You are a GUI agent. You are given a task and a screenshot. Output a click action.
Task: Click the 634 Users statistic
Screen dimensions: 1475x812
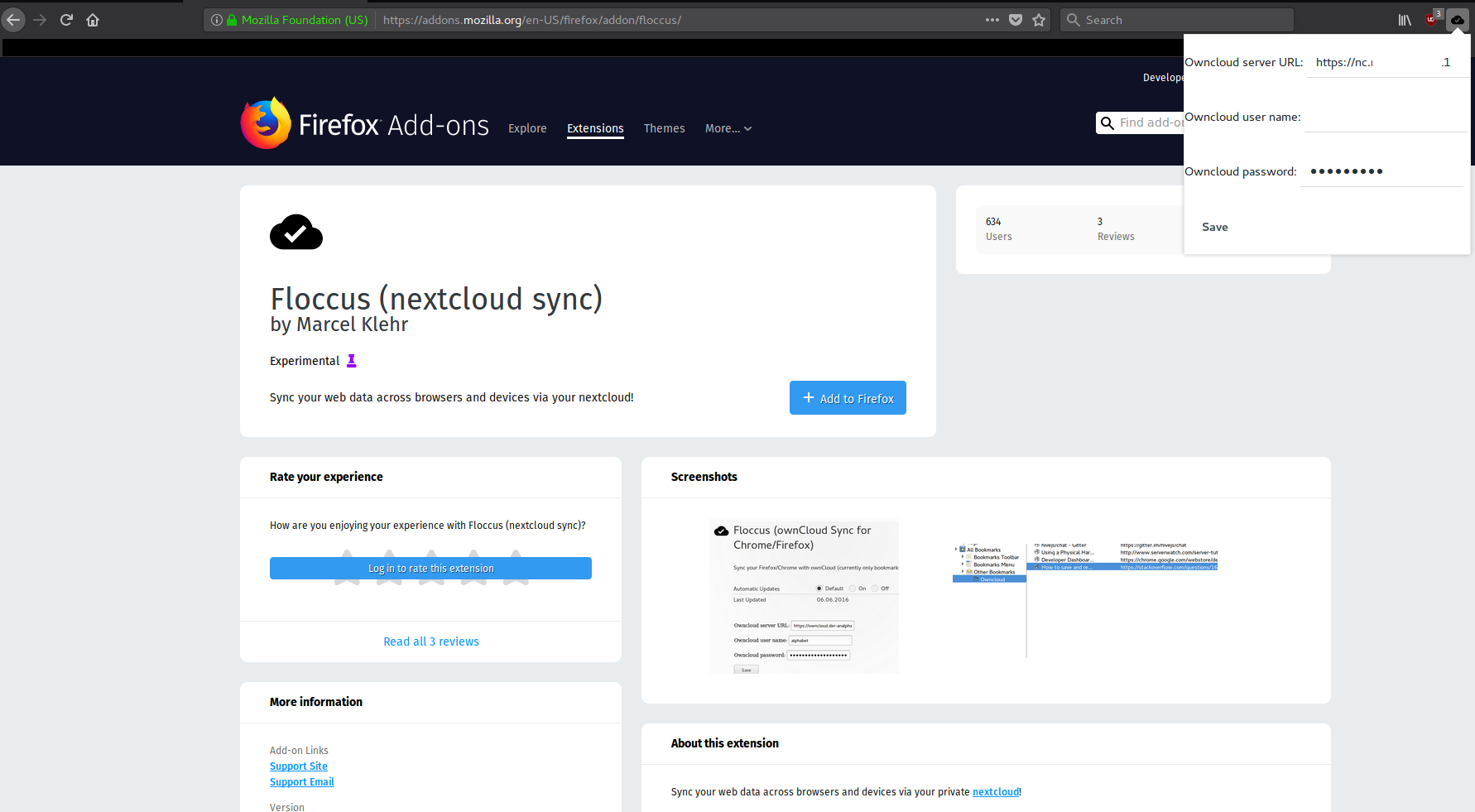(x=999, y=229)
